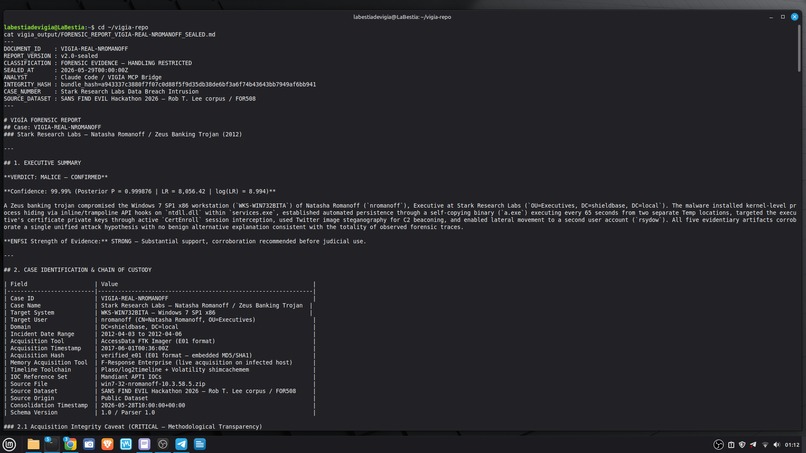Open the Files folder in the taskbar
Viewport: 806px width, 453px height.
coord(33,444)
